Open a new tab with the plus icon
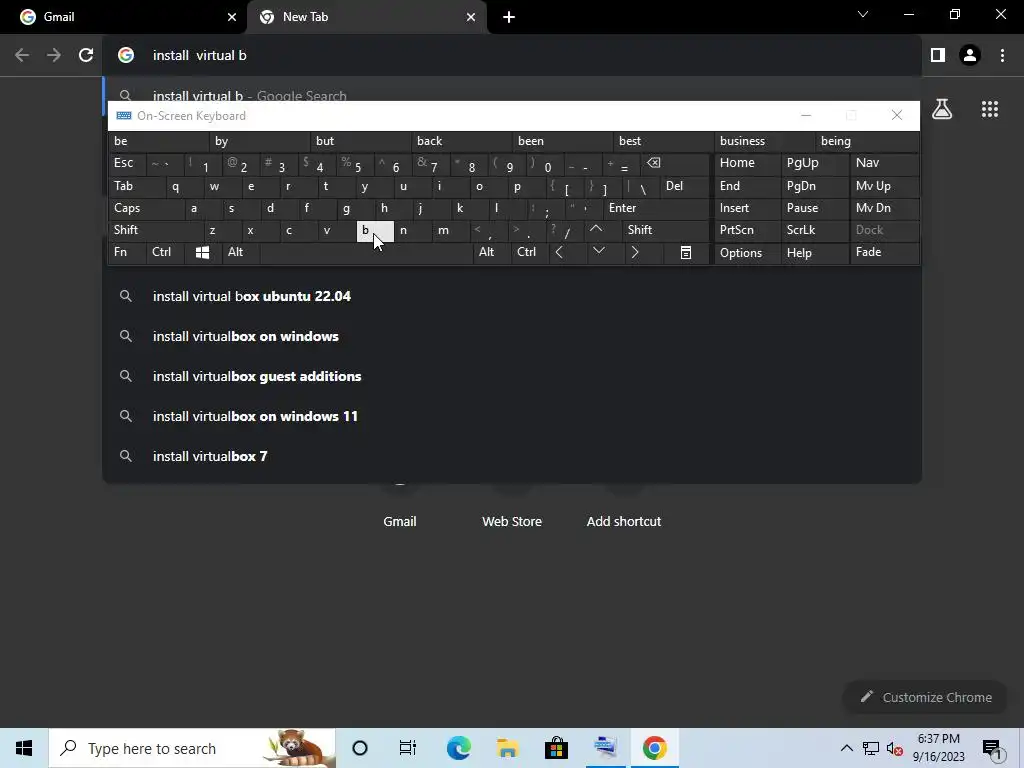 [509, 17]
